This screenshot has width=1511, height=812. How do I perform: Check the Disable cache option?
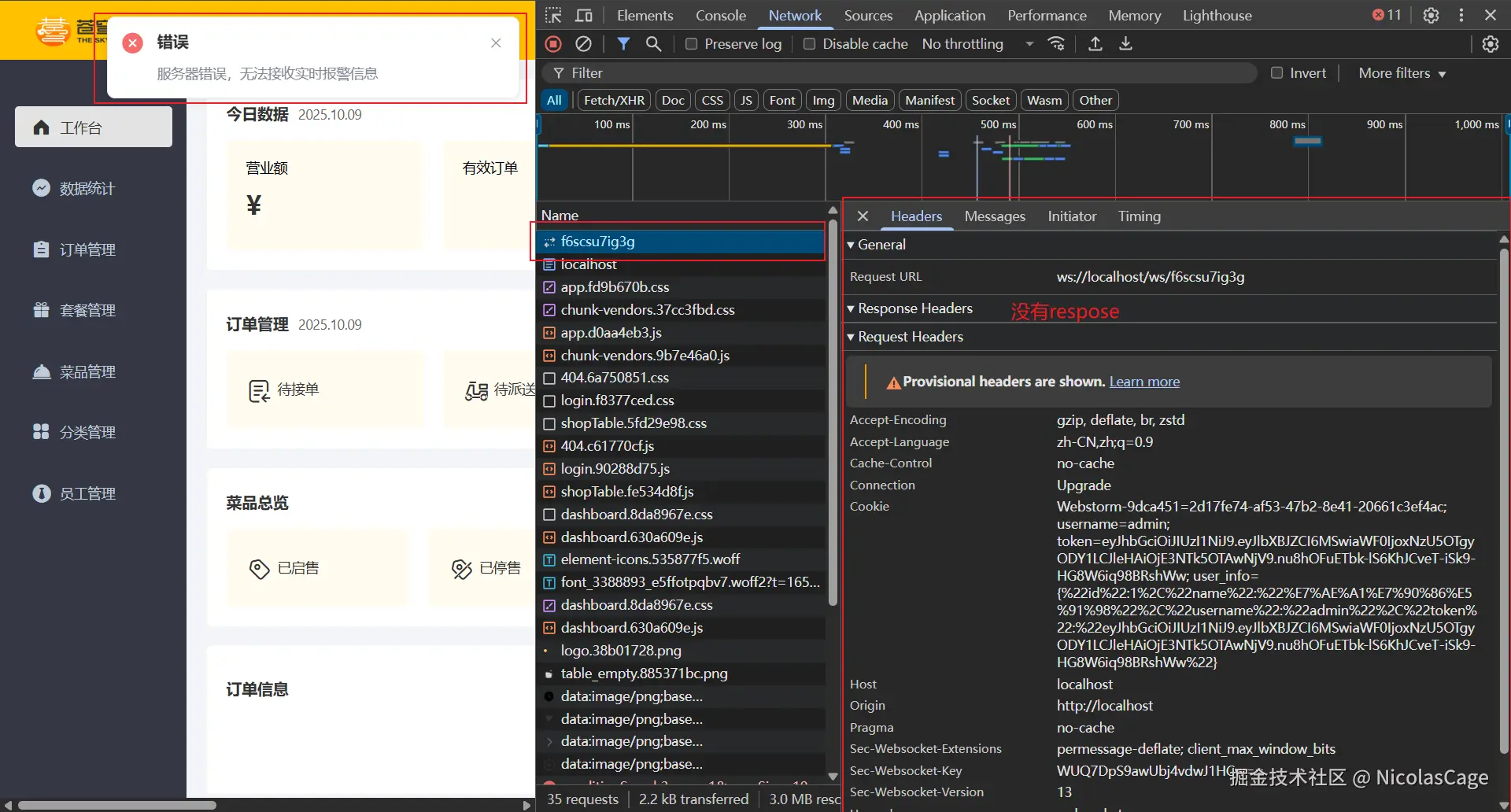coord(809,44)
